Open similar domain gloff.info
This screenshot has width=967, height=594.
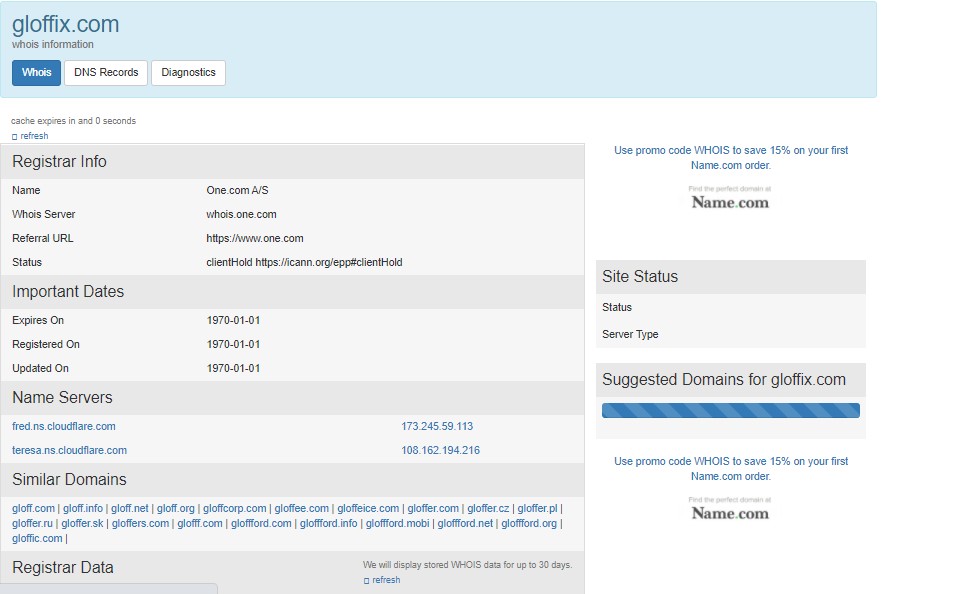(83, 508)
